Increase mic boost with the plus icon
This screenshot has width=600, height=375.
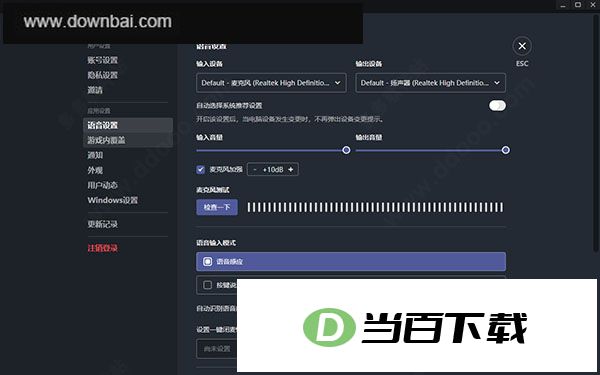[x=291, y=170]
